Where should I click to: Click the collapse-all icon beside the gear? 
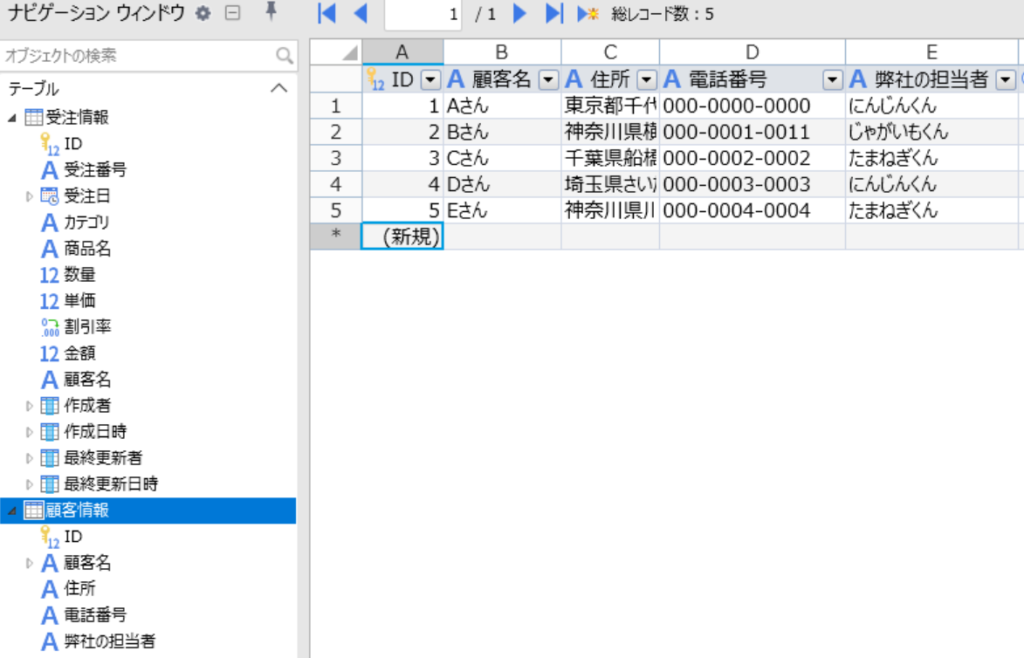tap(232, 13)
